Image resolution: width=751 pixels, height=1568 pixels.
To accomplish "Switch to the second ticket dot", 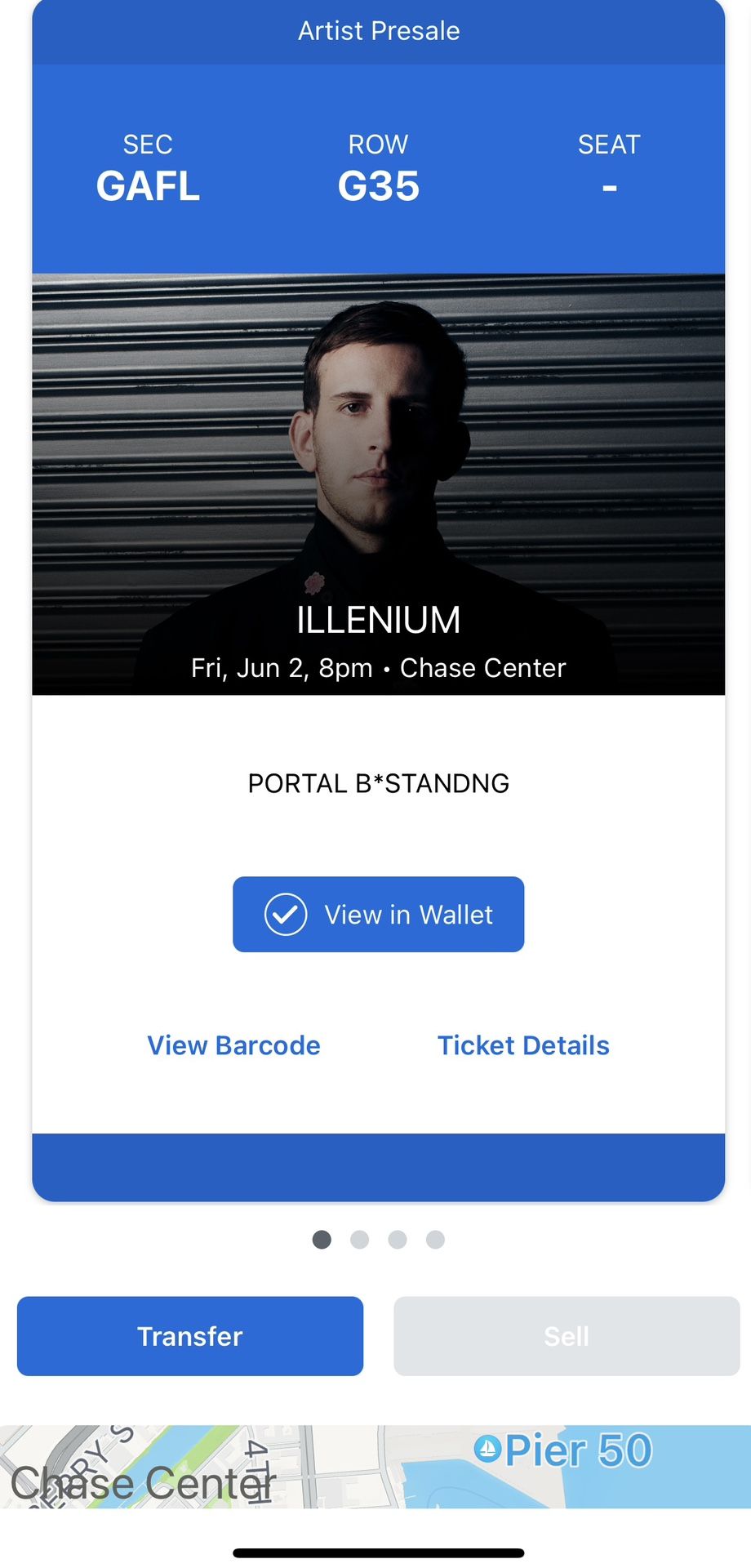I will coord(359,1240).
